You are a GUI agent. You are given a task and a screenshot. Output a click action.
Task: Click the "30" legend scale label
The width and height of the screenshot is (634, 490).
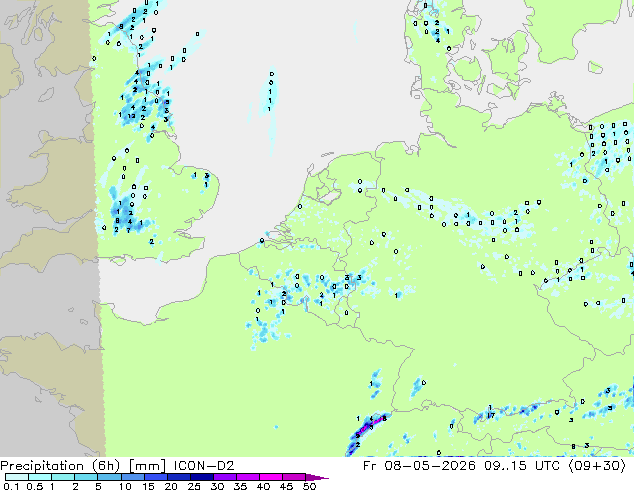(x=217, y=486)
